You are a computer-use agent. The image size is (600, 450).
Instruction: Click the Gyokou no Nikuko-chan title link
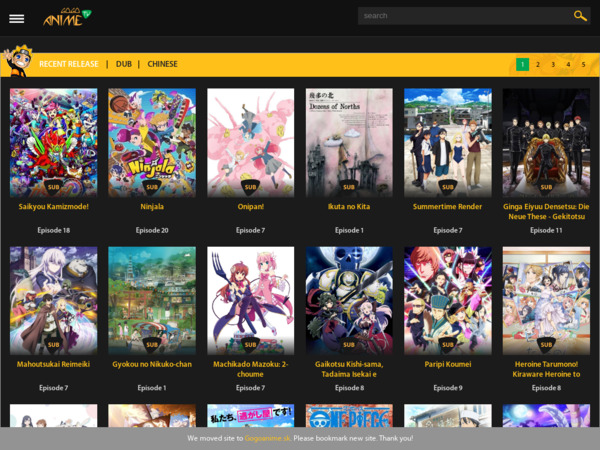click(152, 364)
